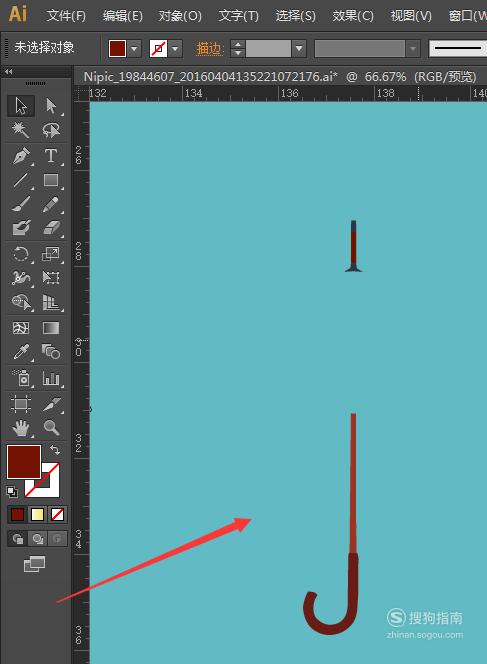Select the Lasso tool
Screen dimensions: 487x664
[x=51, y=130]
